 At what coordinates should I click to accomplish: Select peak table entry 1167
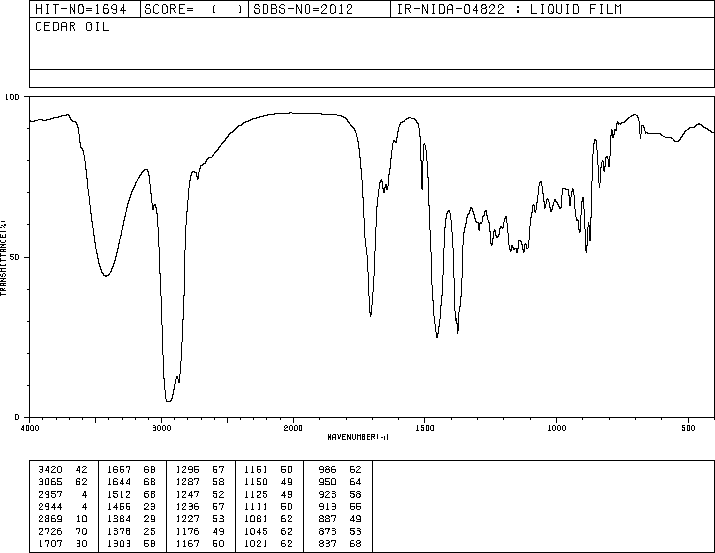[x=200, y=543]
